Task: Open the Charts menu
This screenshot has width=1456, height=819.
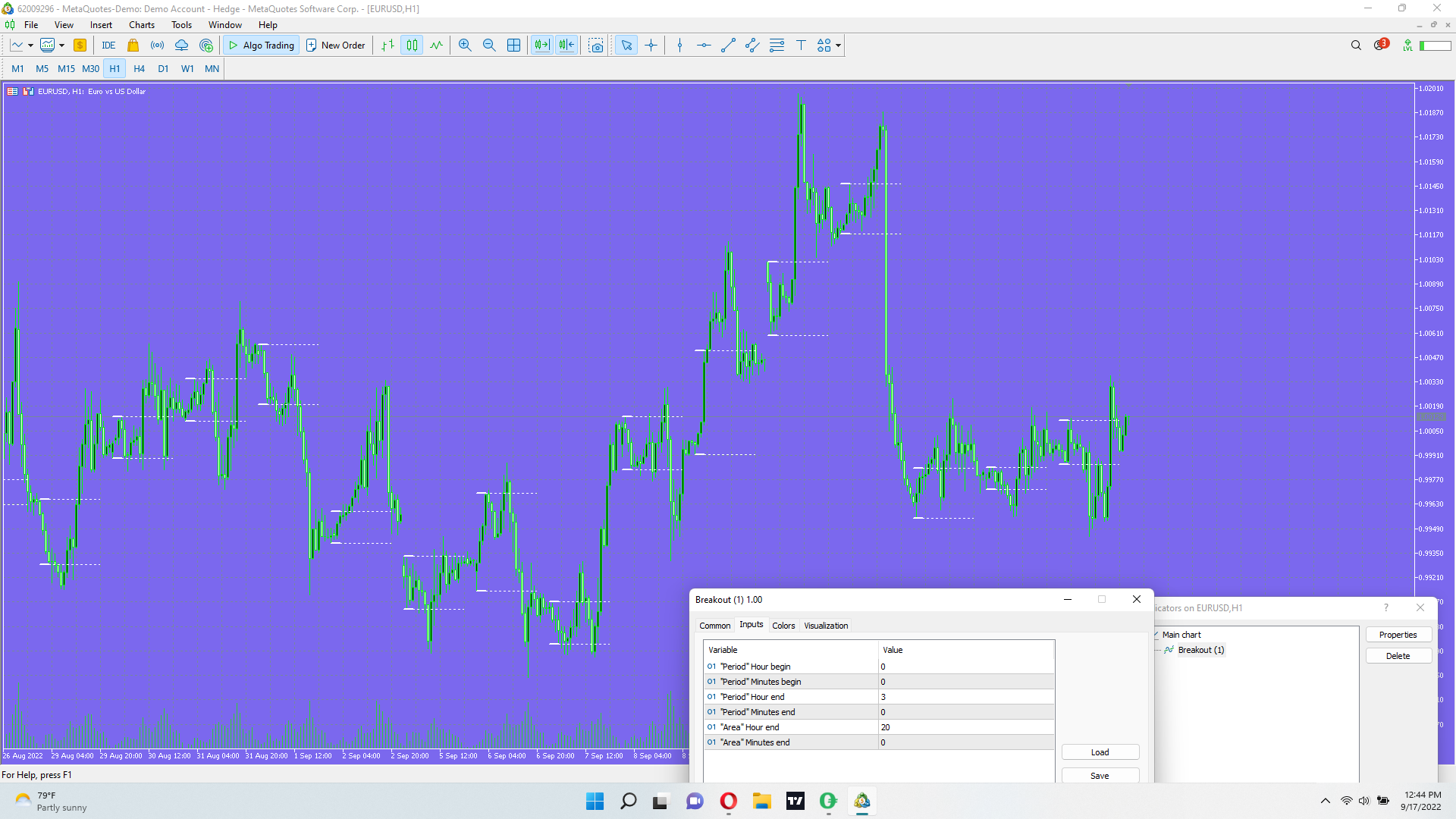Action: [141, 25]
